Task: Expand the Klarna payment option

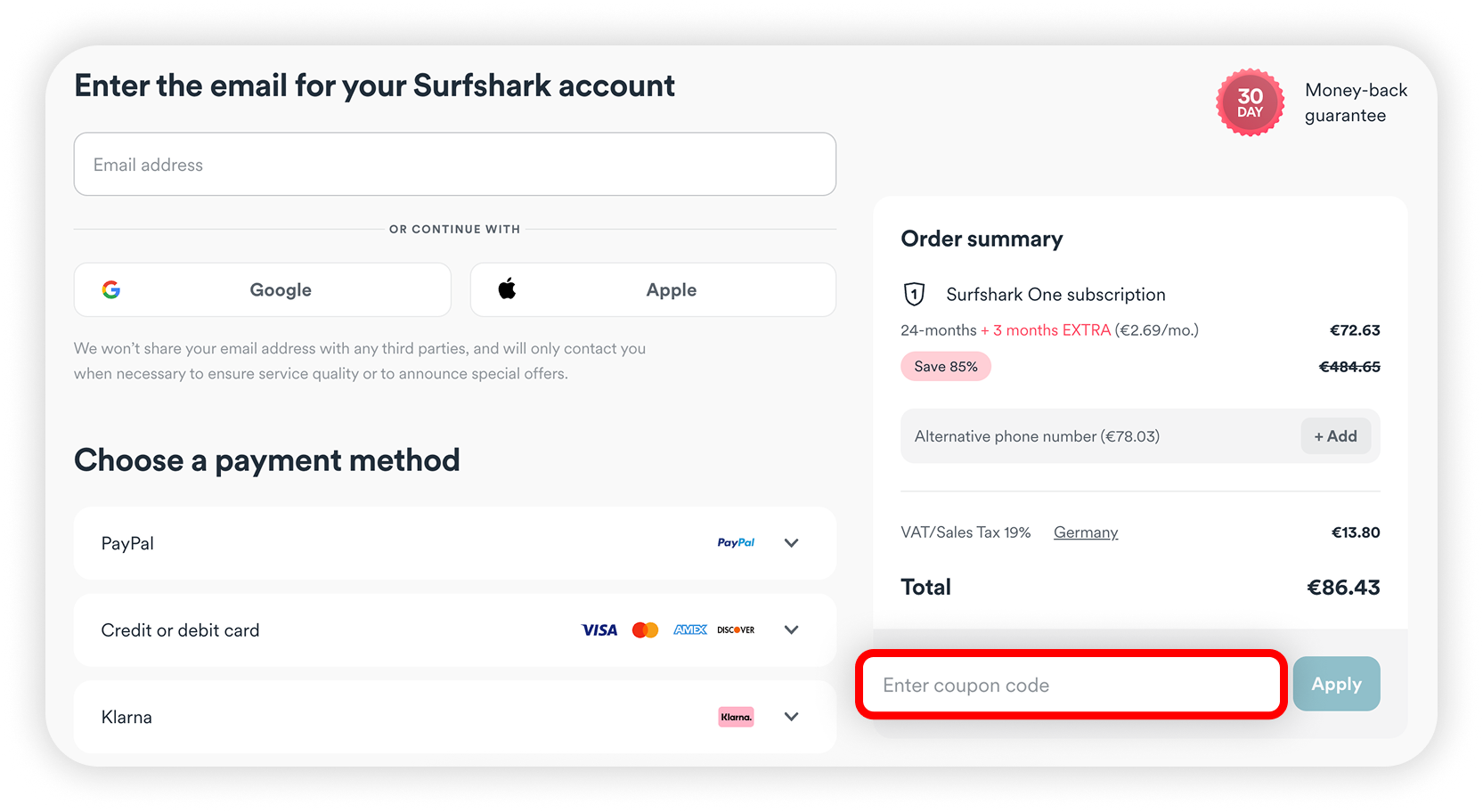Action: [x=791, y=716]
